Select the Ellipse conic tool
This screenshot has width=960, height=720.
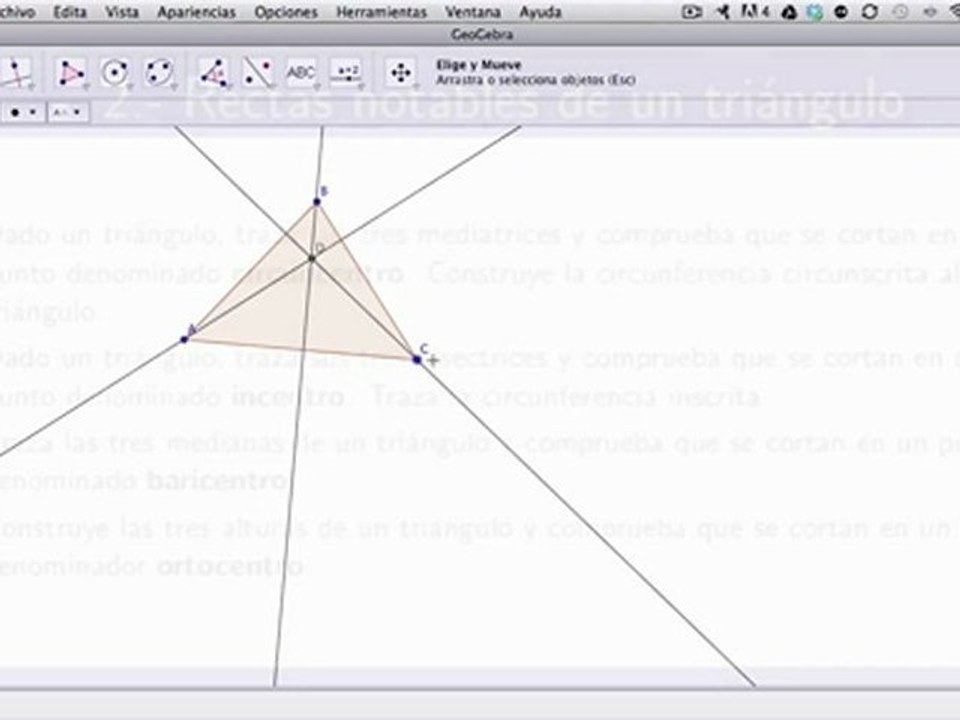coord(159,73)
